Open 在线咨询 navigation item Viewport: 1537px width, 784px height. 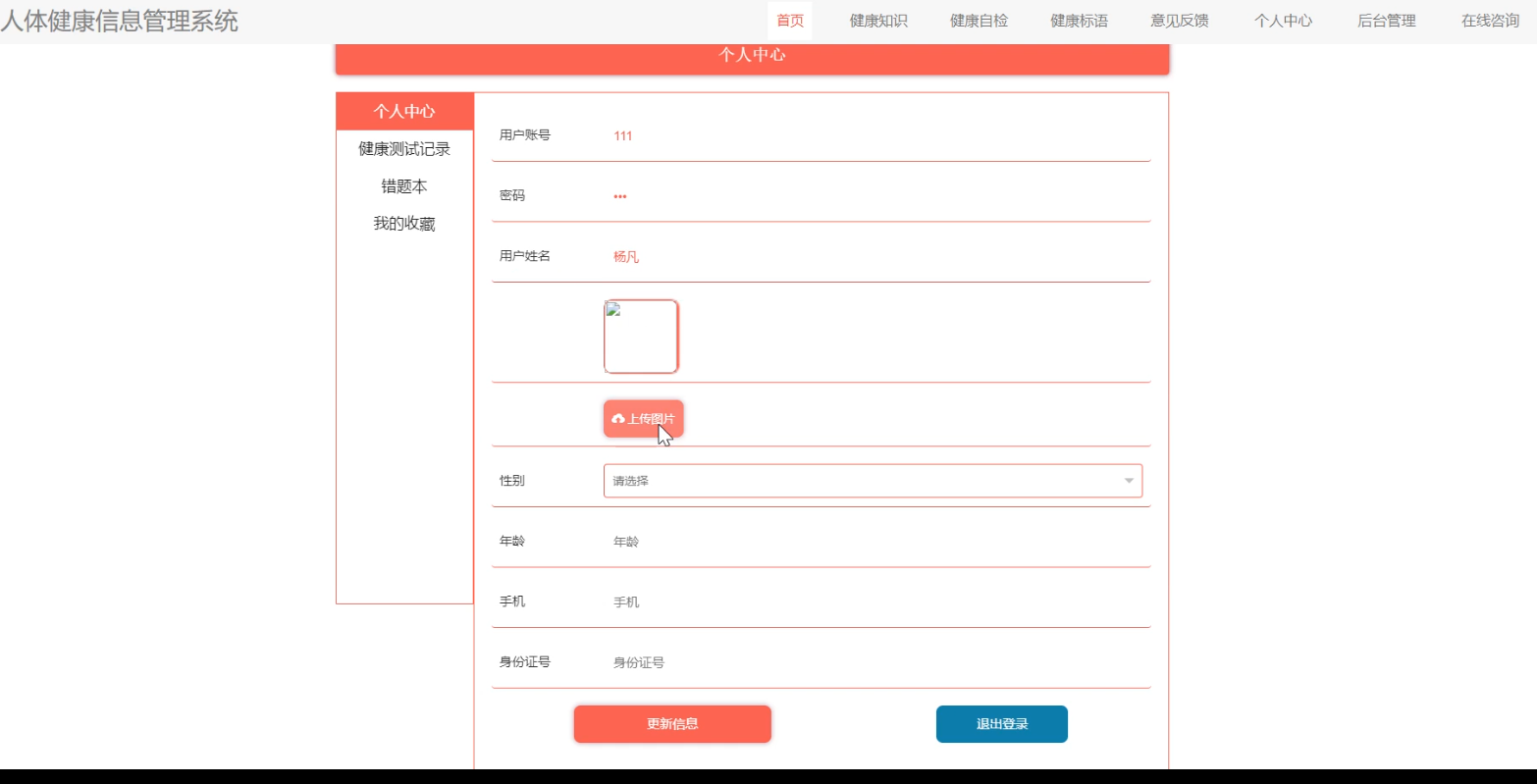pos(1490,21)
